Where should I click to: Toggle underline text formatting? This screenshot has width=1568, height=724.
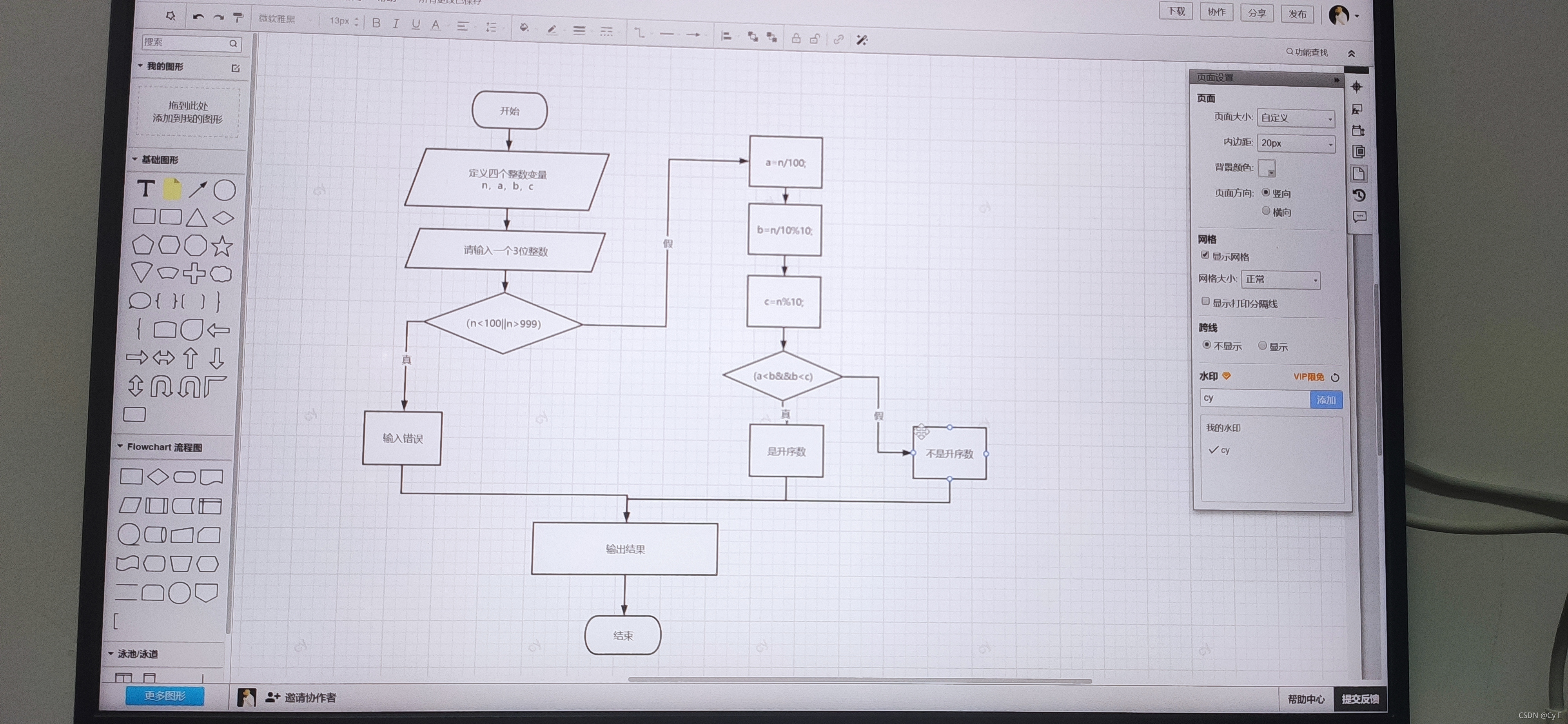pyautogui.click(x=416, y=24)
